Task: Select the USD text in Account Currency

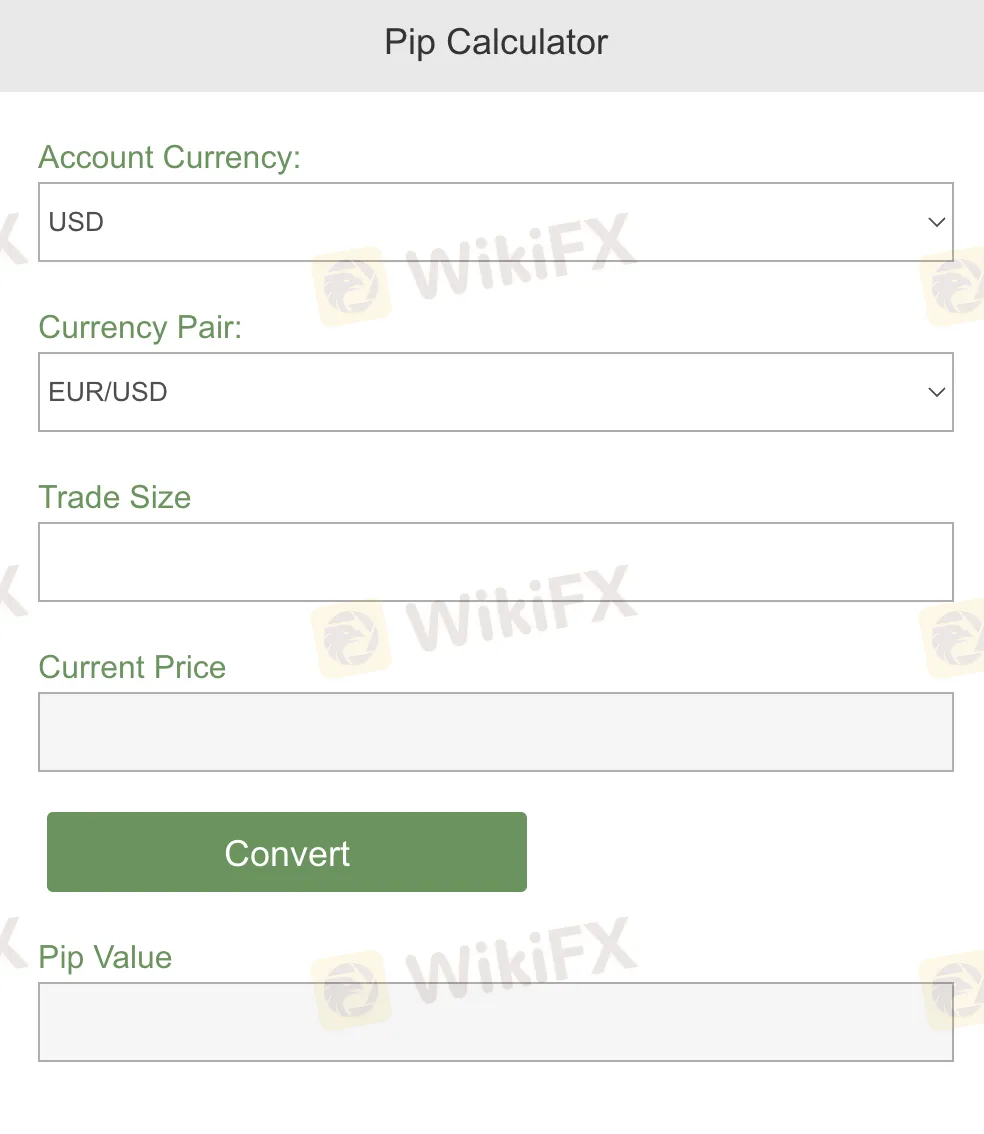Action: pos(76,222)
